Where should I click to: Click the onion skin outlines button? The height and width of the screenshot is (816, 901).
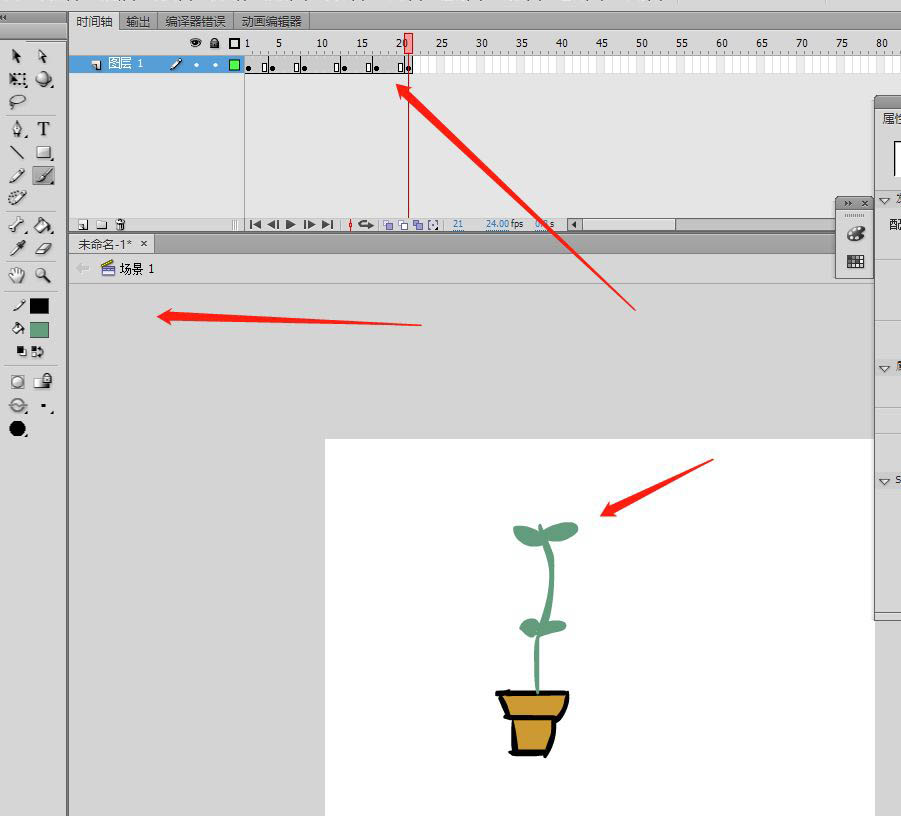click(403, 225)
